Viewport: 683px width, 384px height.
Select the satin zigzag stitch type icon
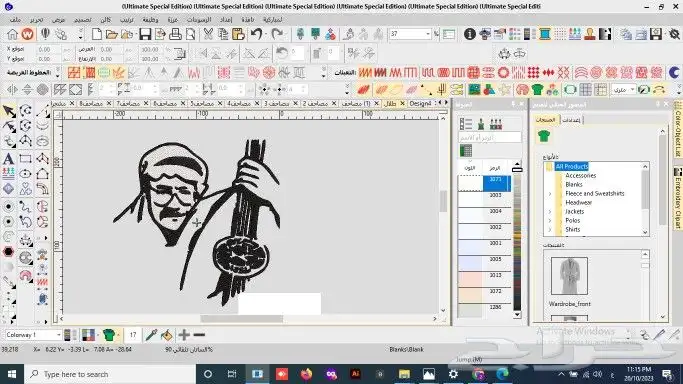pyautogui.click(x=365, y=73)
